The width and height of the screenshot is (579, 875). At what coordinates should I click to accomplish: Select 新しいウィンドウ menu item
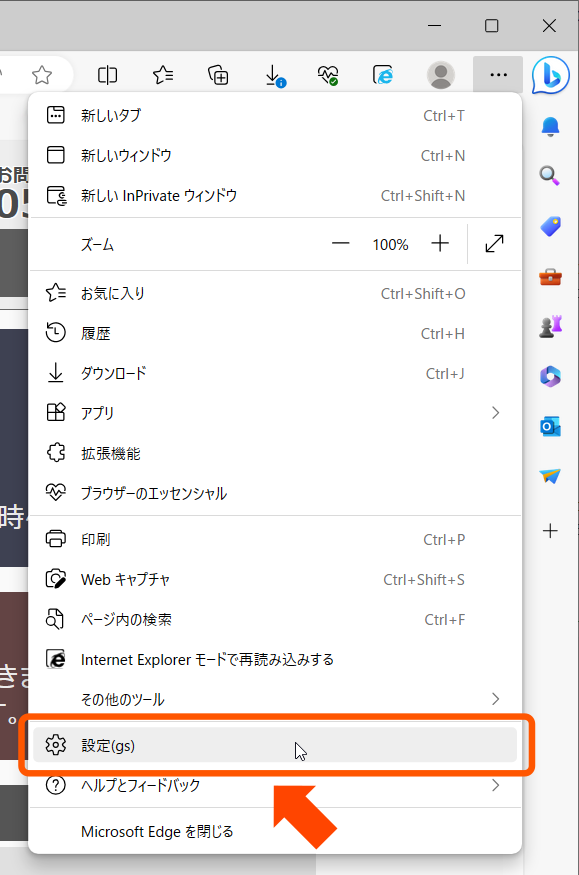point(274,156)
